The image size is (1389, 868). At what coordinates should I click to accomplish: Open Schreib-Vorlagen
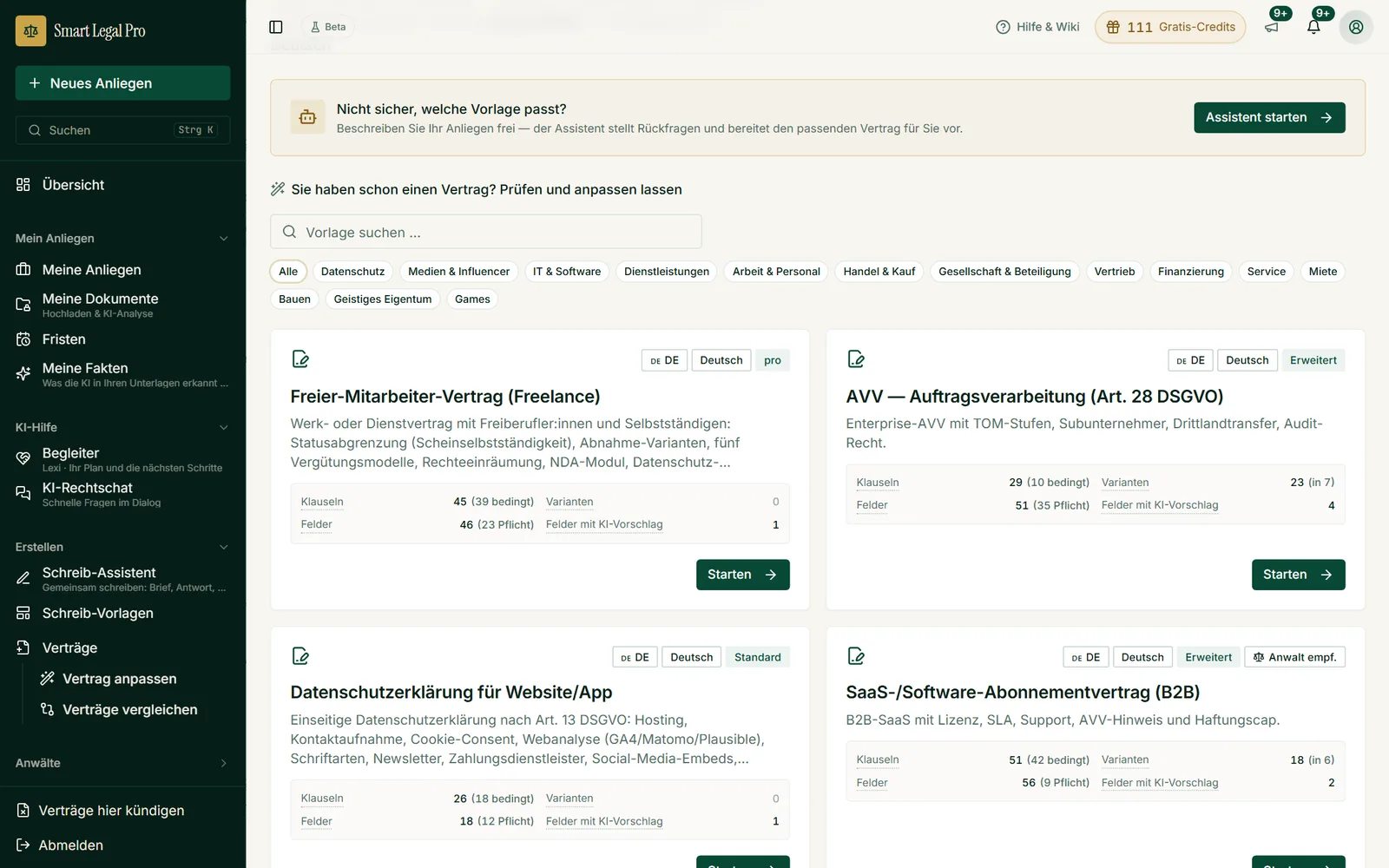tap(123, 614)
